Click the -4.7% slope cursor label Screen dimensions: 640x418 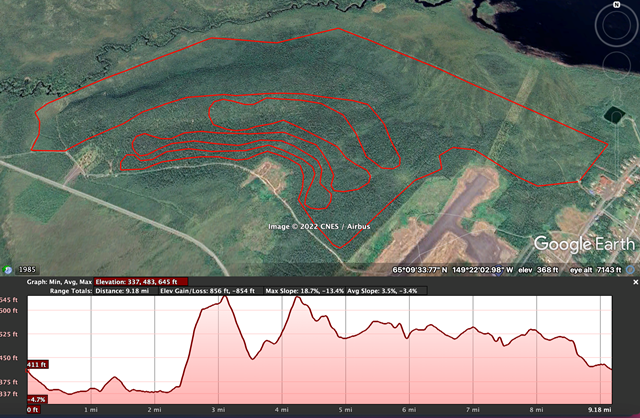(x=36, y=399)
